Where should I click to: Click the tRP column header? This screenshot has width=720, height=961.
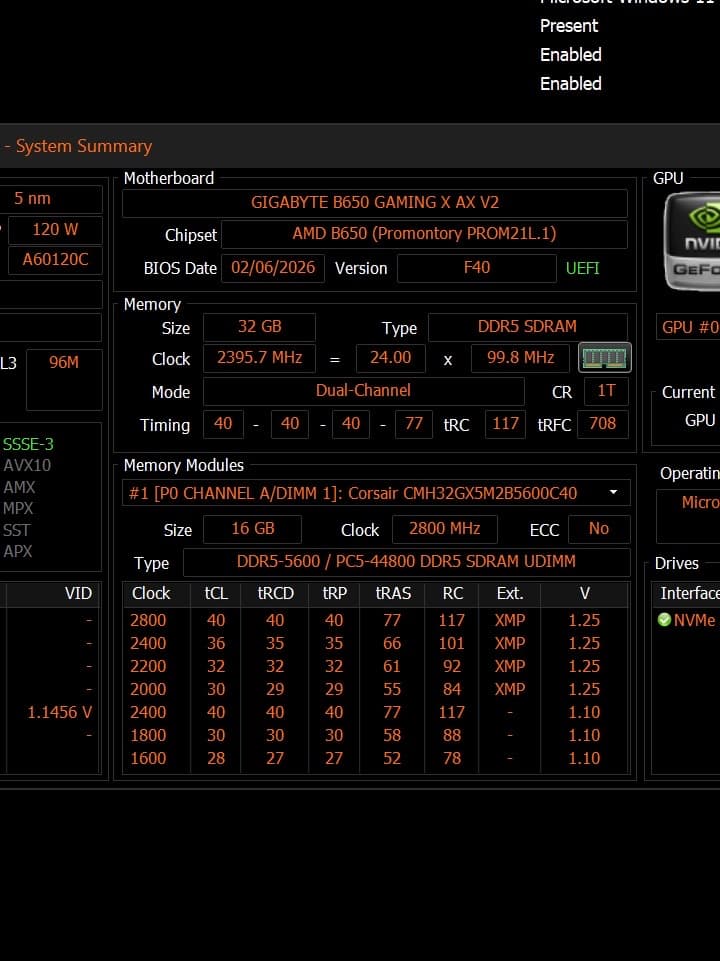(335, 593)
